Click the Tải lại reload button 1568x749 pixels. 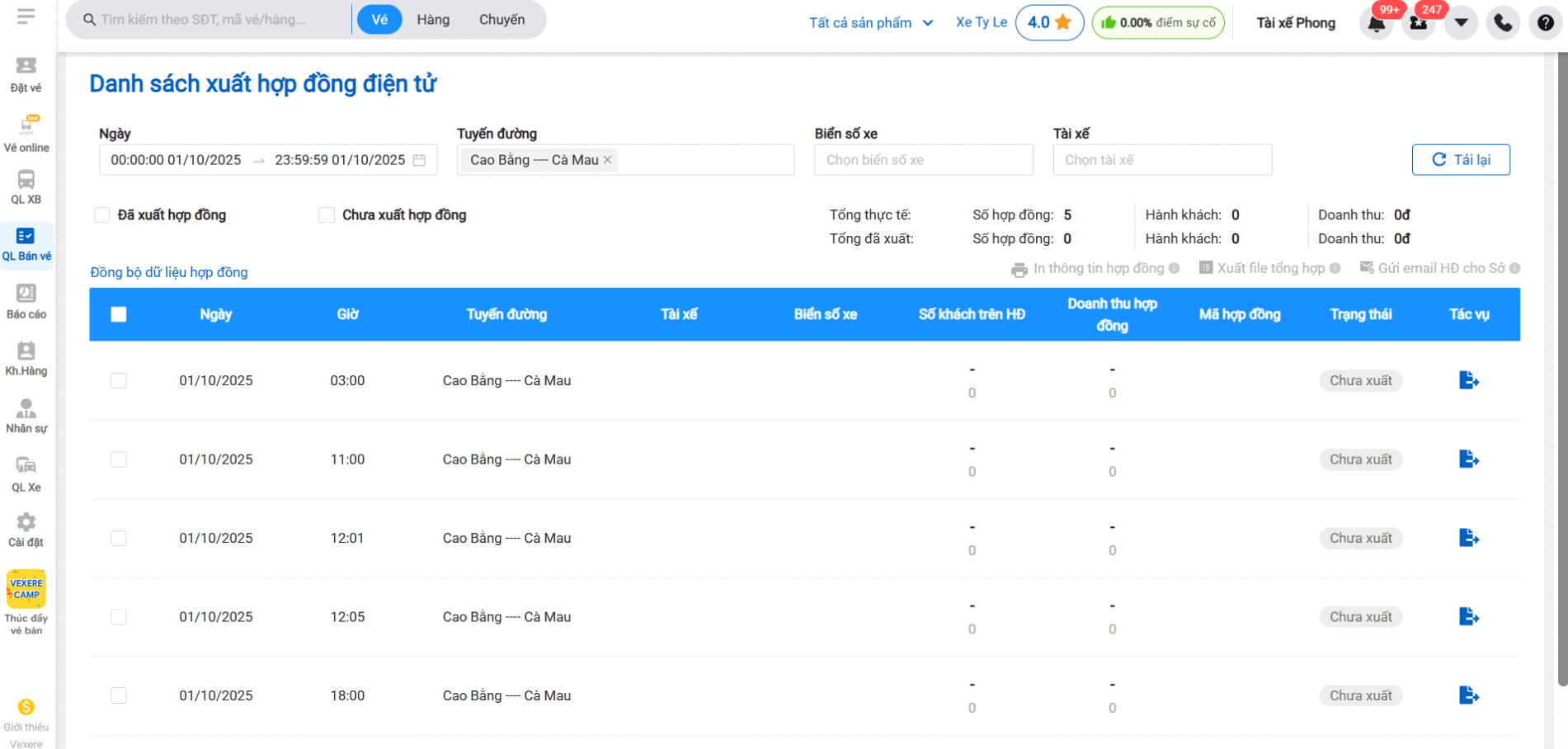click(x=1461, y=160)
